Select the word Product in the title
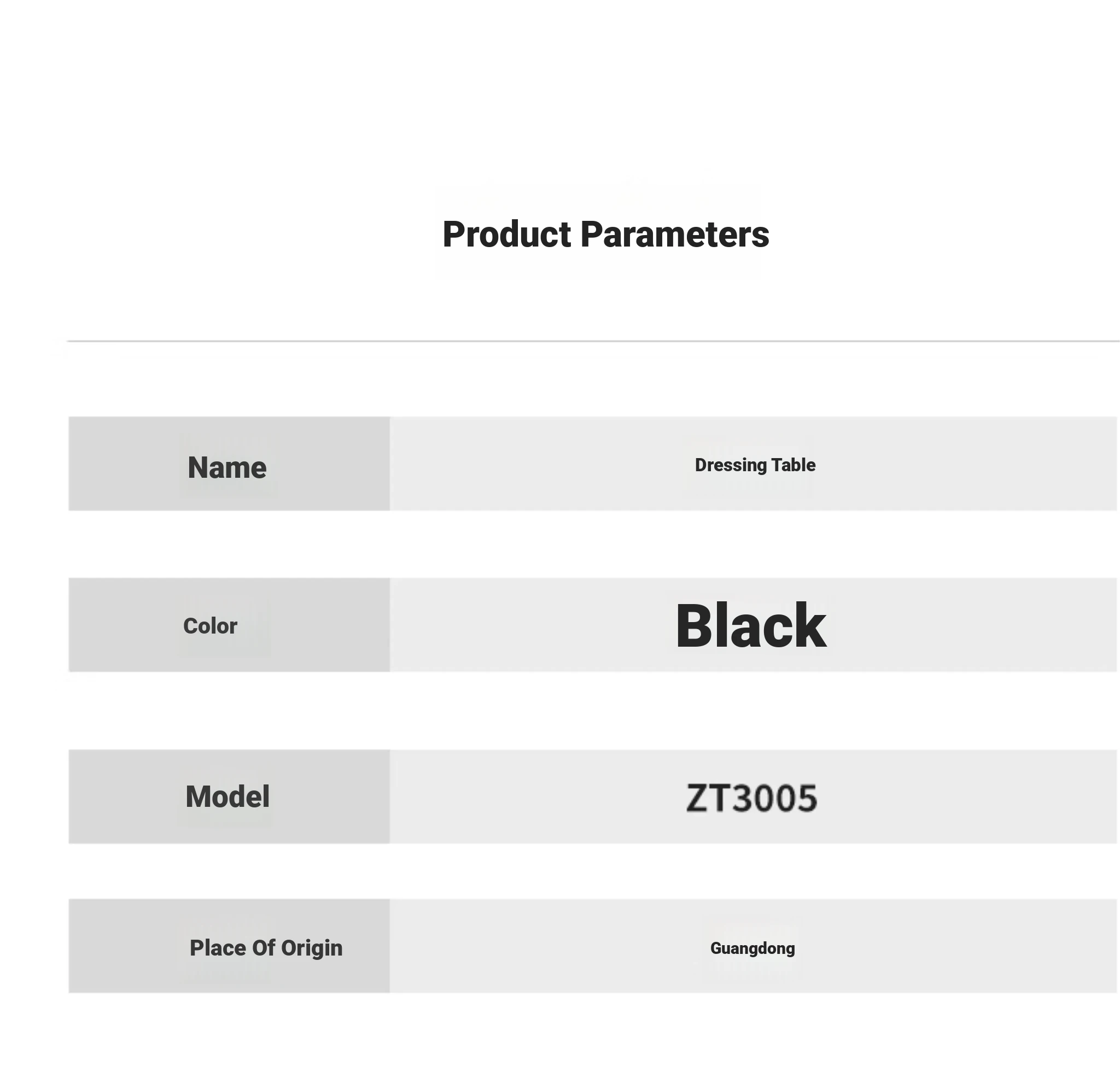1120x1078 pixels. [x=507, y=235]
